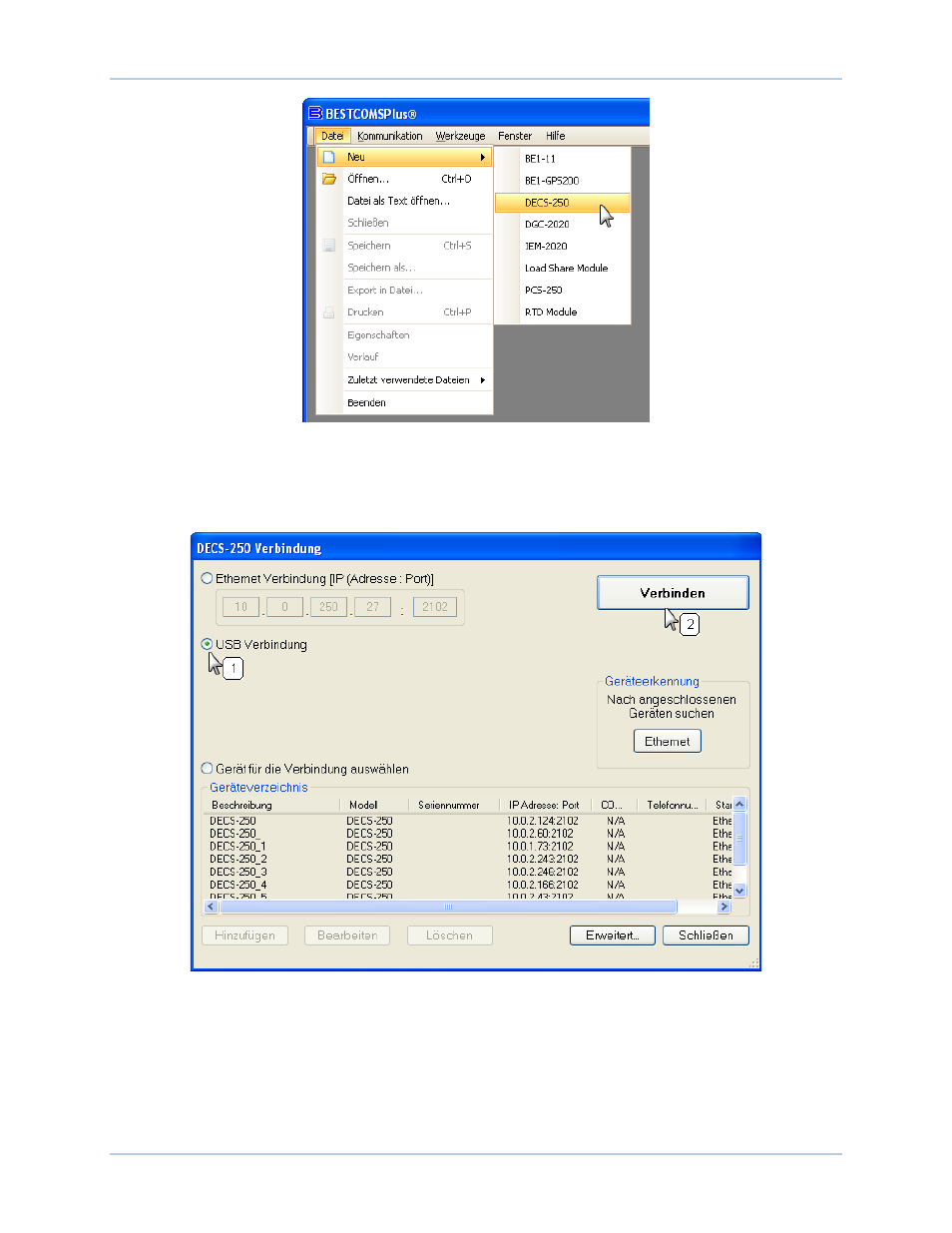Click the vertical scrollbar thumb of device list

[739, 839]
